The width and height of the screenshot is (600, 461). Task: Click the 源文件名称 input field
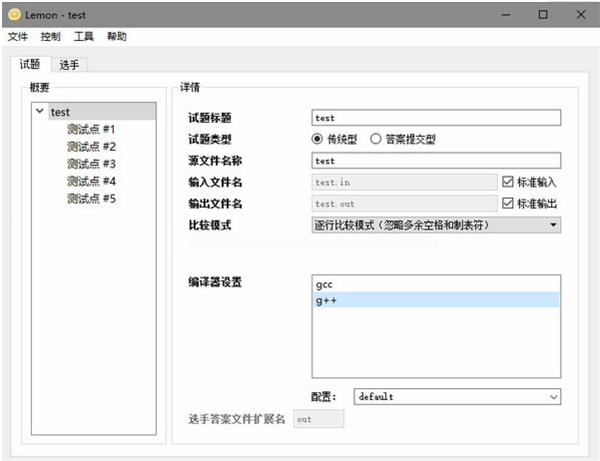click(x=436, y=161)
